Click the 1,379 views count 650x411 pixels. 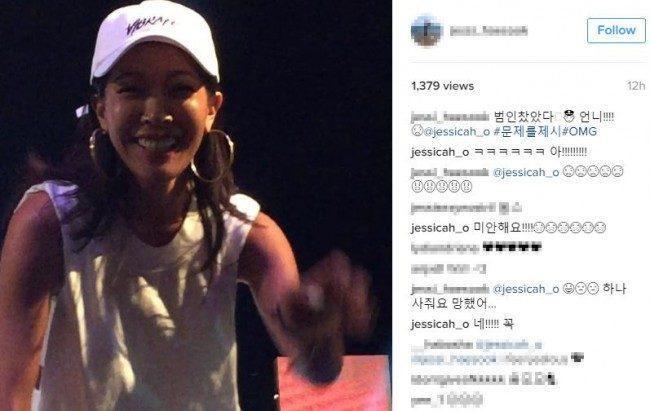click(442, 86)
